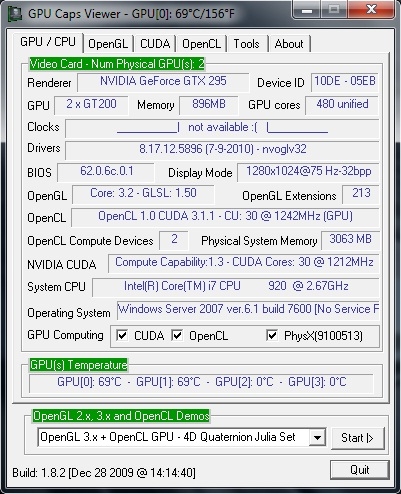Click the Display Mode label
Image resolution: width=401 pixels, height=494 pixels.
(x=200, y=173)
